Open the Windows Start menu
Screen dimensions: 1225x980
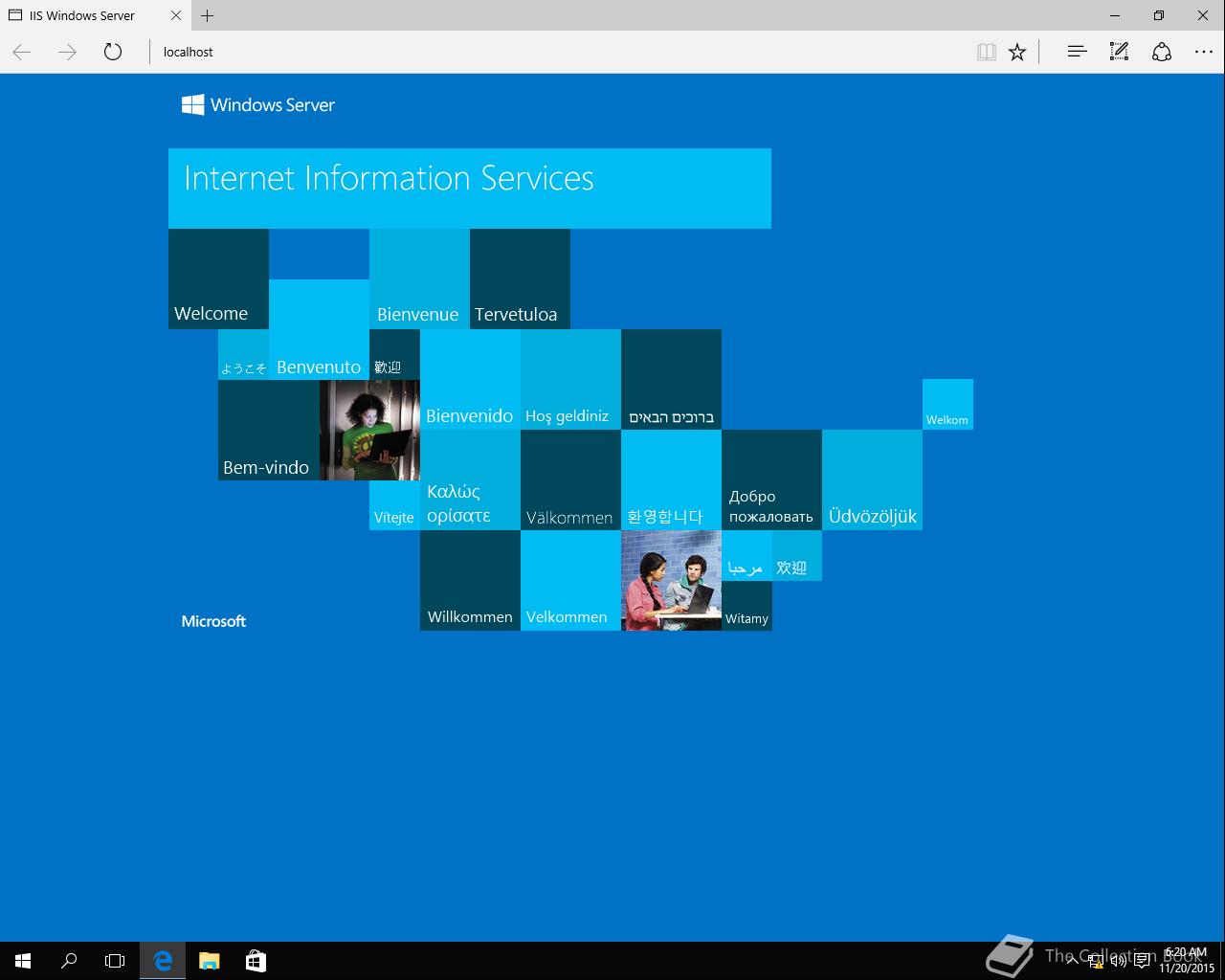[23, 961]
